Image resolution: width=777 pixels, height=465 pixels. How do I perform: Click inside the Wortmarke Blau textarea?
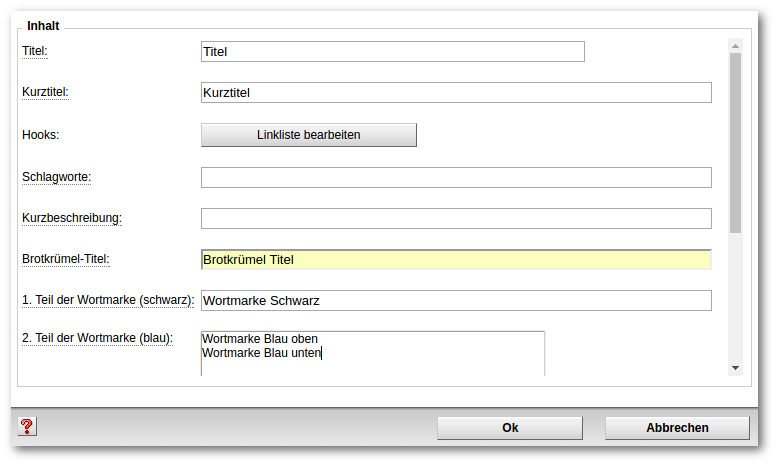tap(373, 353)
